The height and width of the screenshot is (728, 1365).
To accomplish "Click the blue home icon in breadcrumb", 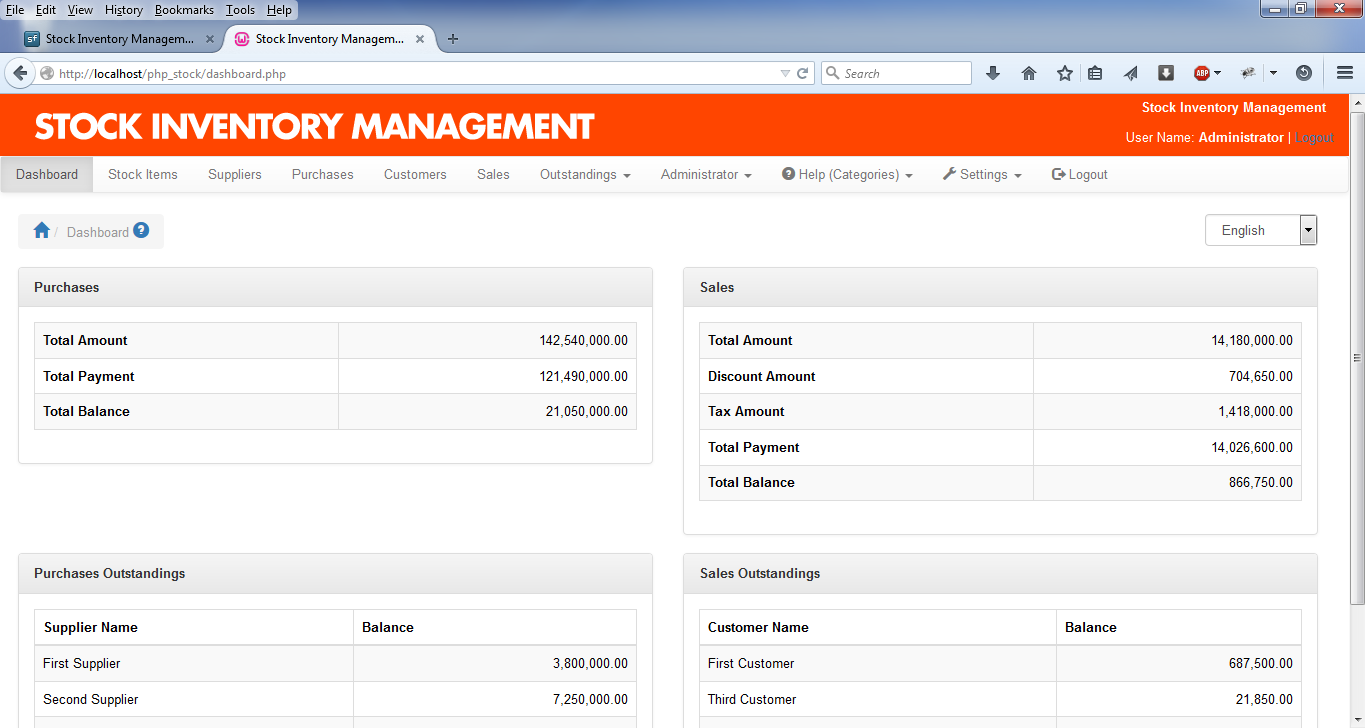I will click(41, 231).
